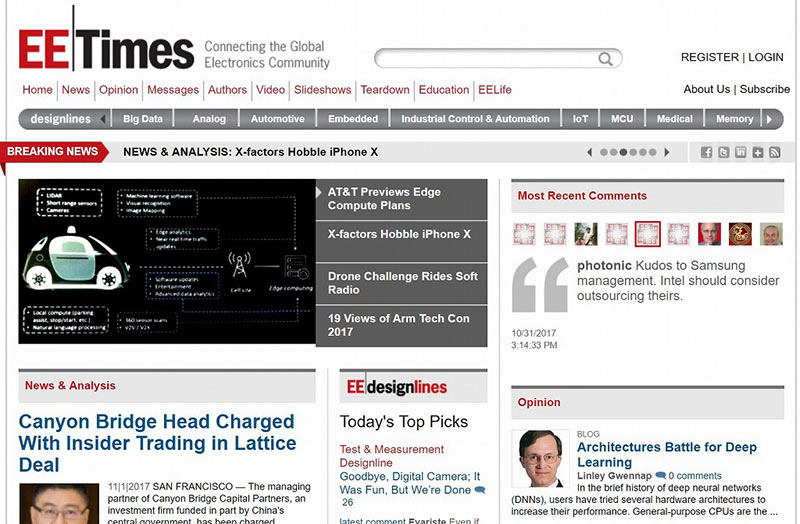The height and width of the screenshot is (524, 800).
Task: Select the last breaking news pagination dot
Action: click(653, 153)
